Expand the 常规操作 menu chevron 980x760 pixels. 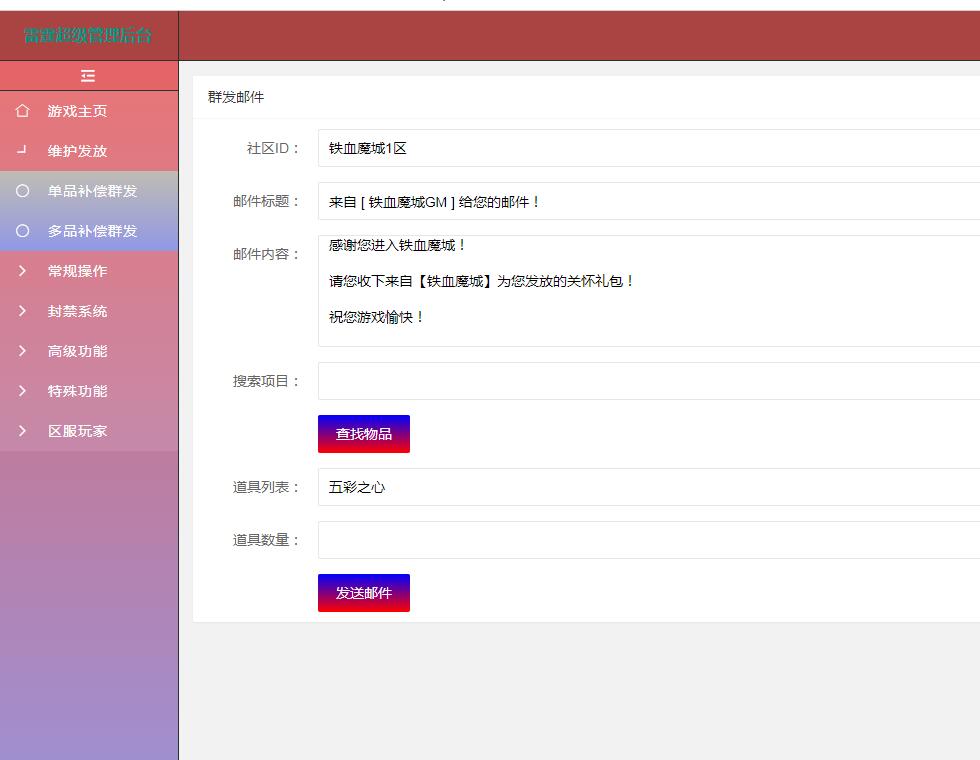click(23, 271)
